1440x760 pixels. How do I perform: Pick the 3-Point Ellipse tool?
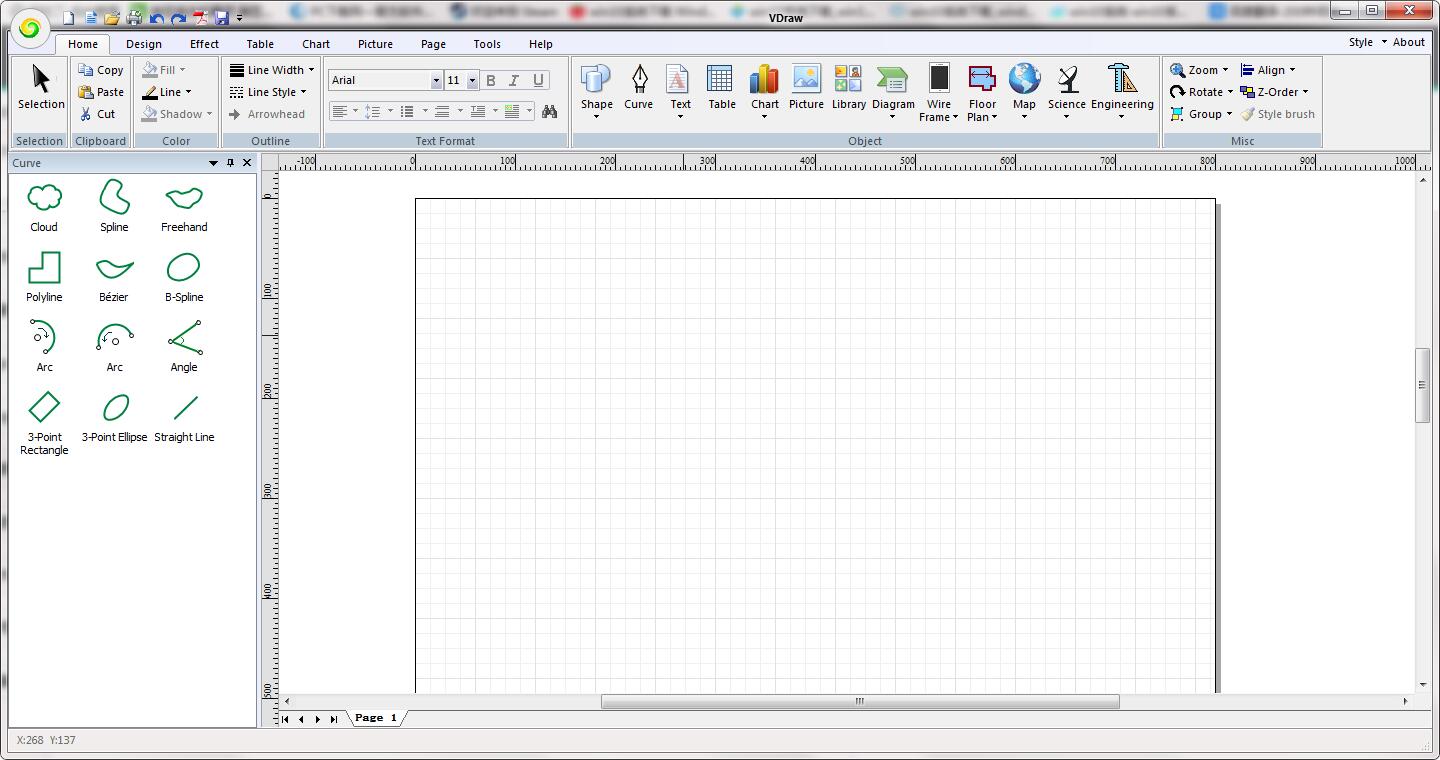point(114,416)
